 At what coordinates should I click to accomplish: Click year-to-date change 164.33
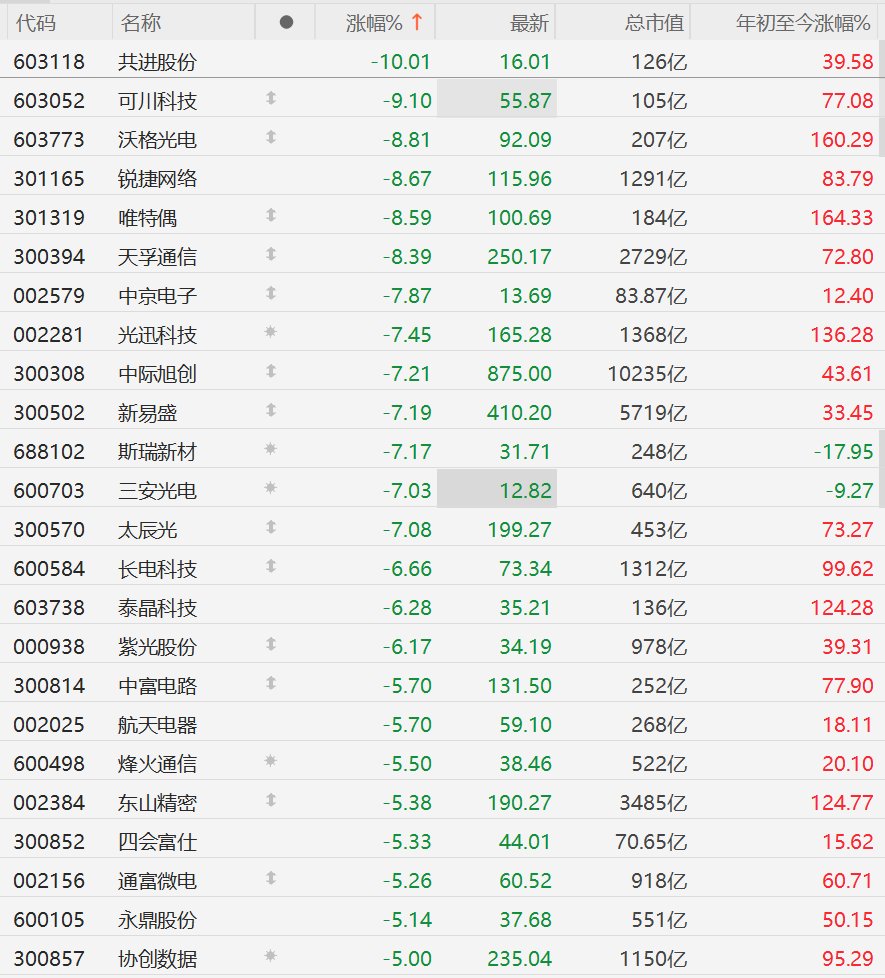pos(841,218)
